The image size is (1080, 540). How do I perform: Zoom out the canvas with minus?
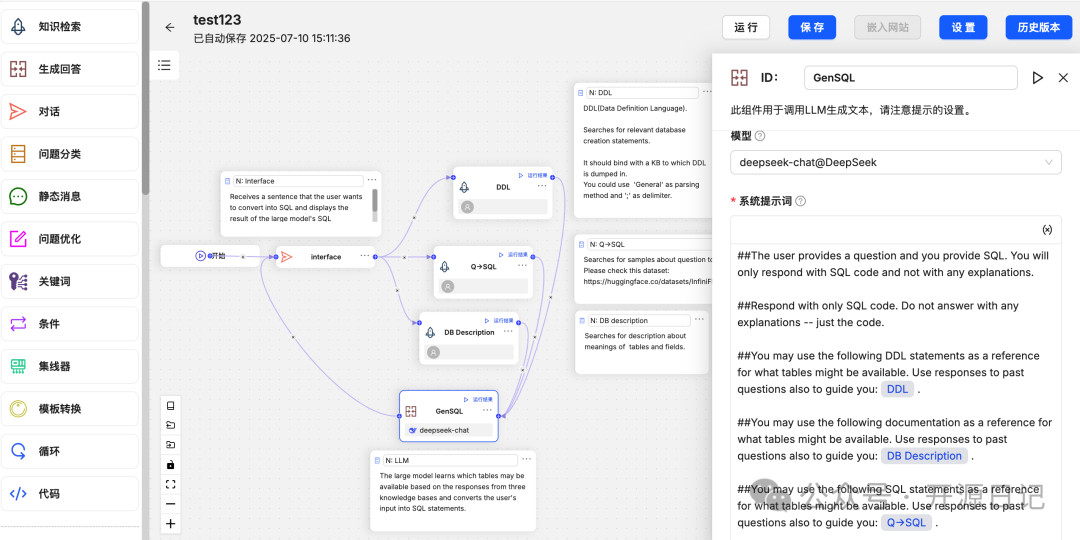[x=171, y=504]
